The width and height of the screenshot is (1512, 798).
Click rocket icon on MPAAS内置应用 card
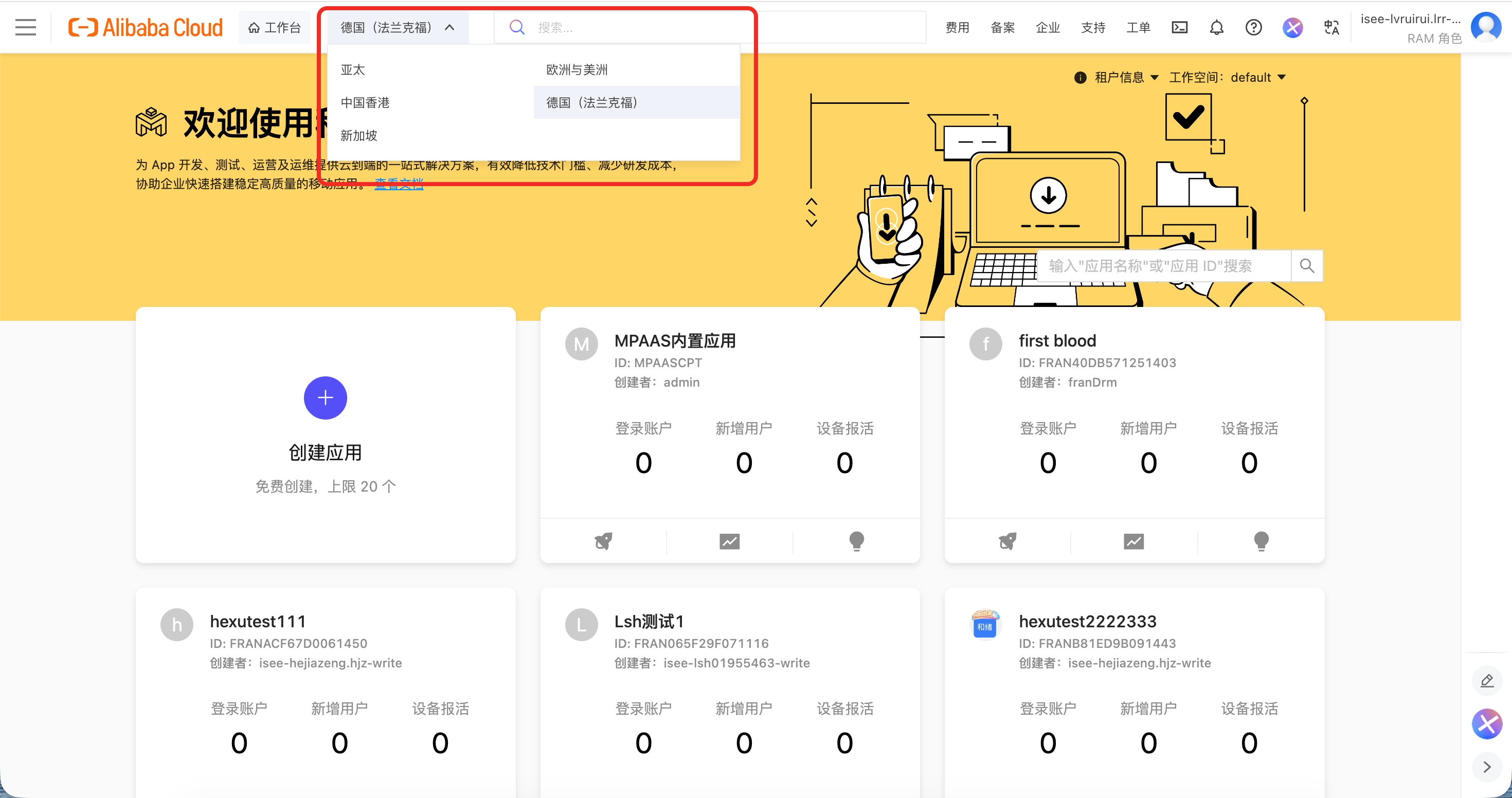click(603, 540)
